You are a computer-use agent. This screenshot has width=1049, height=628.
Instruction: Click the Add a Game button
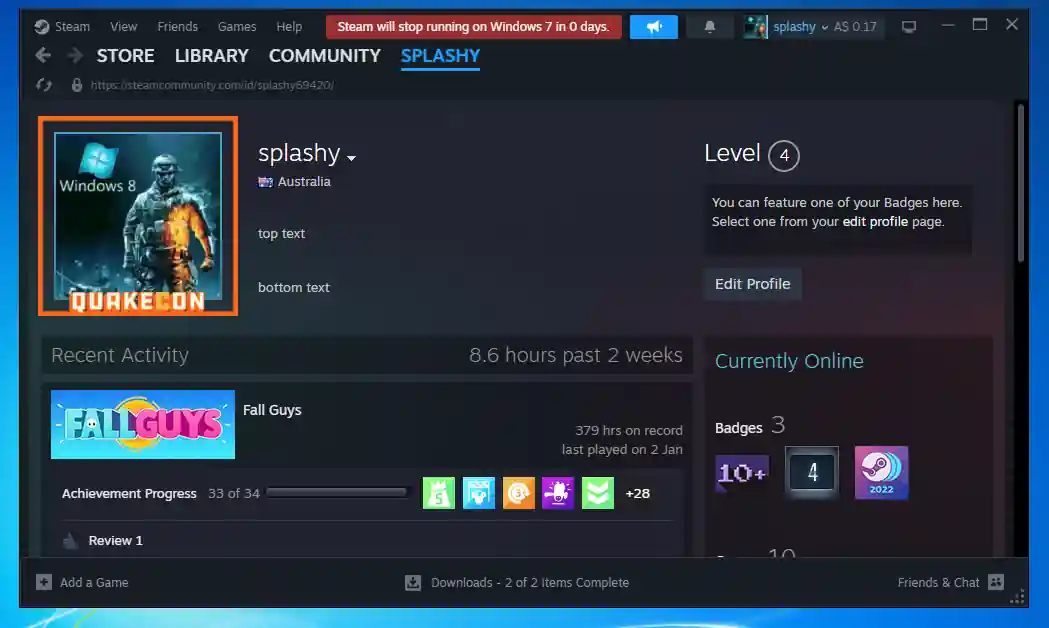tap(83, 582)
